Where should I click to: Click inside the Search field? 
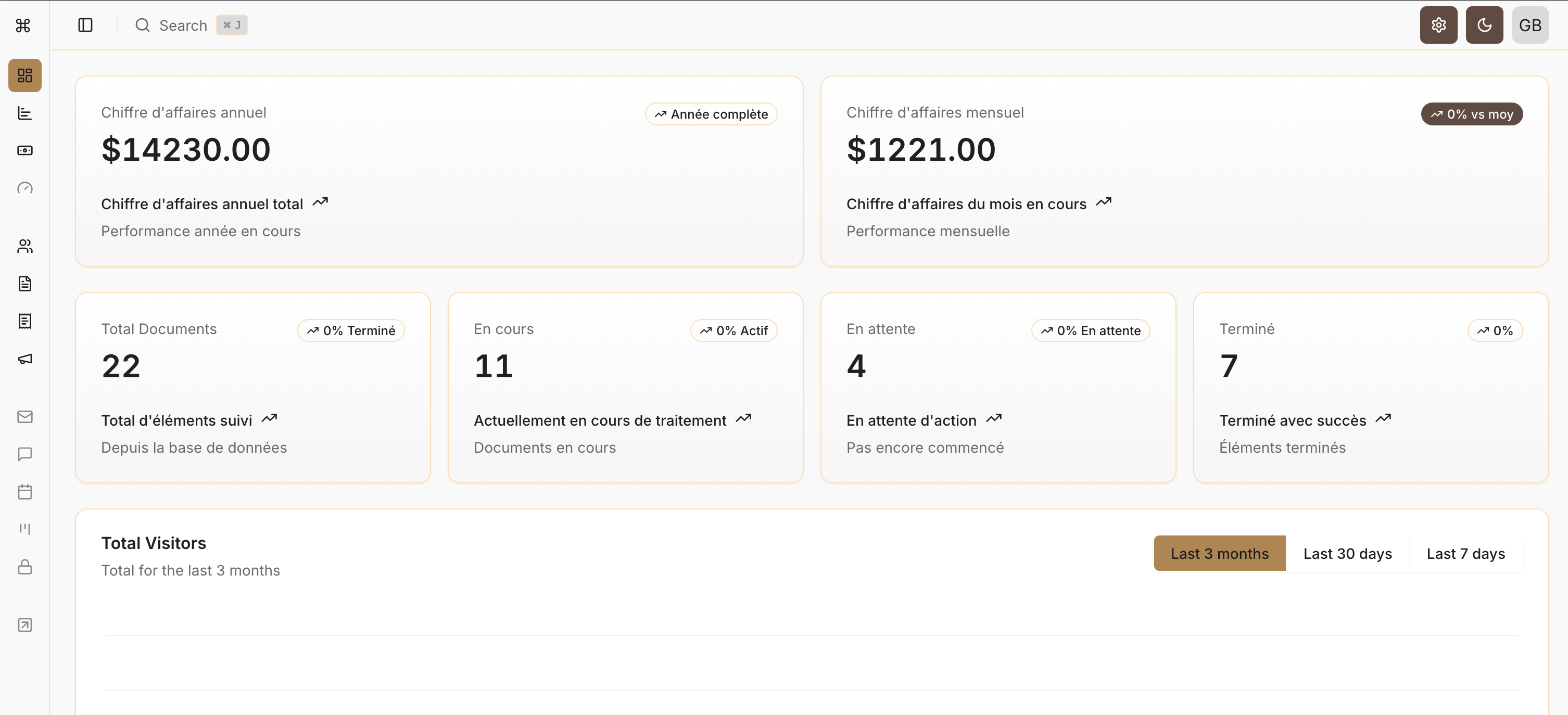183,25
